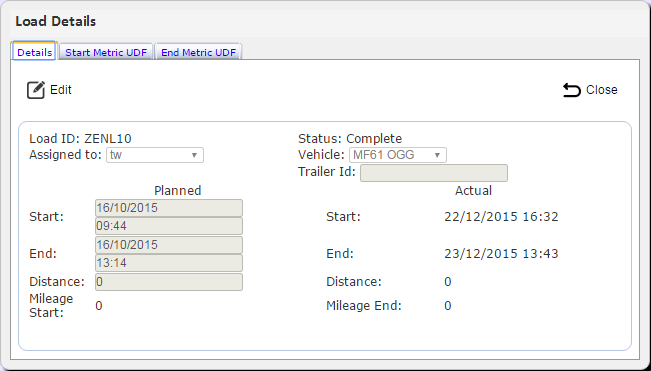Screen dimensions: 651x371
Task: Open the Vehicle dropdown showing MF61 OGG
Action: click(x=398, y=155)
